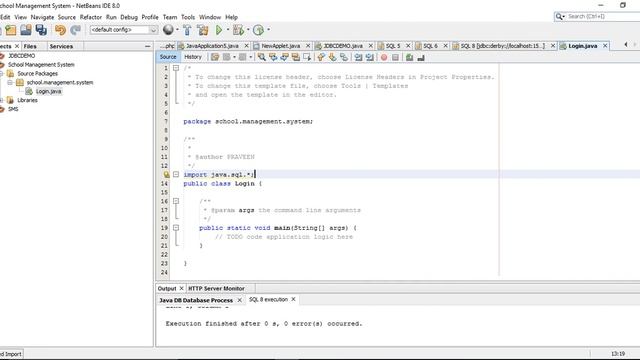Viewport: 640px width, 360px height.
Task: Click the Save All toolbar icon
Action: 41,30
